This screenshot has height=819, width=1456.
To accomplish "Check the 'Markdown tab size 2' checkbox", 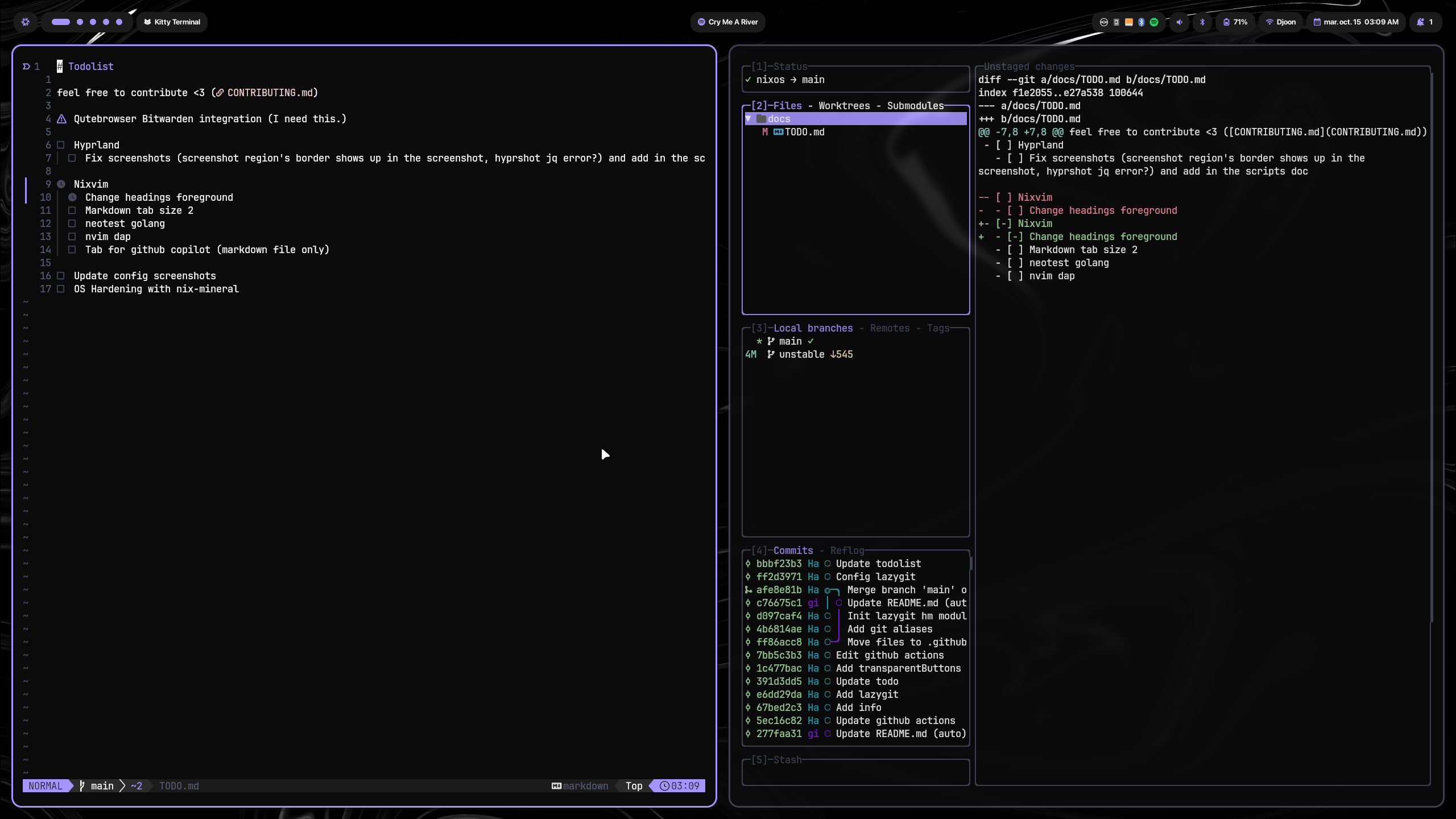I will coord(72,210).
